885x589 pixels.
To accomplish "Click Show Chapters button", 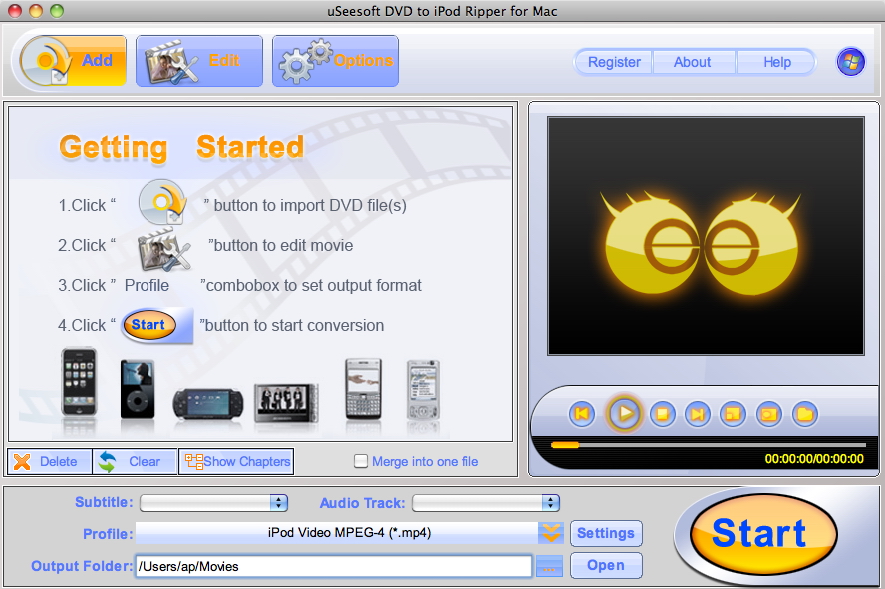I will [236, 461].
